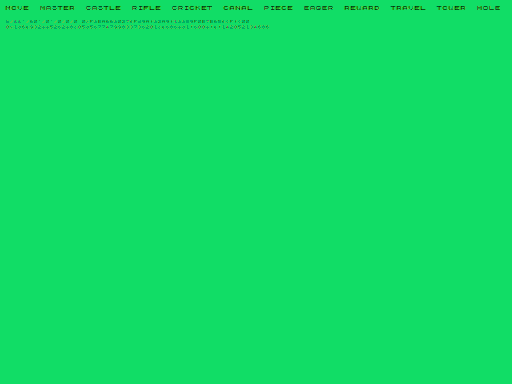Click the MOLE word
Screen dimensions: 512x384
click(488, 8)
